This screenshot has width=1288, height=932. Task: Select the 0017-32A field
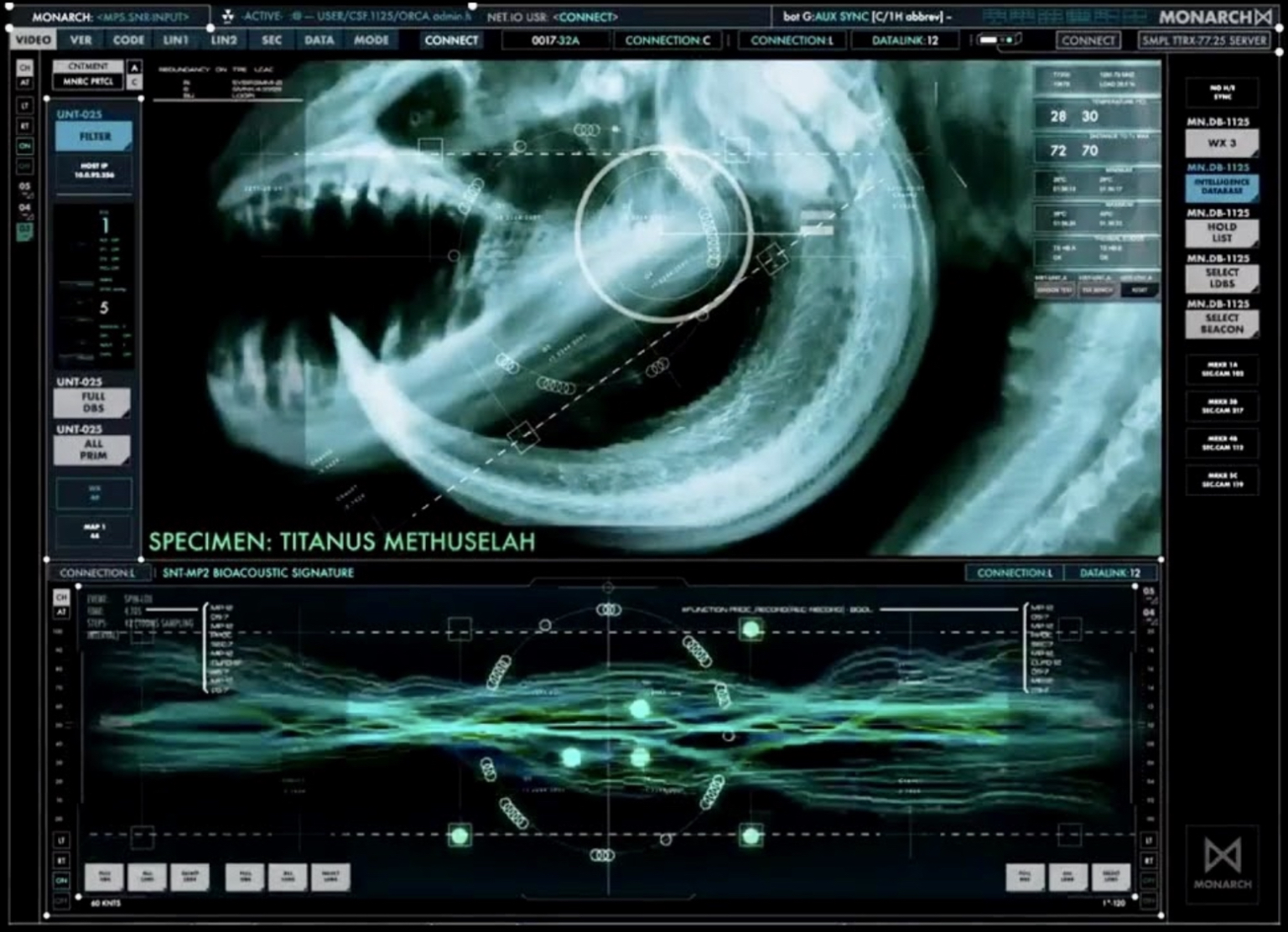pos(555,39)
